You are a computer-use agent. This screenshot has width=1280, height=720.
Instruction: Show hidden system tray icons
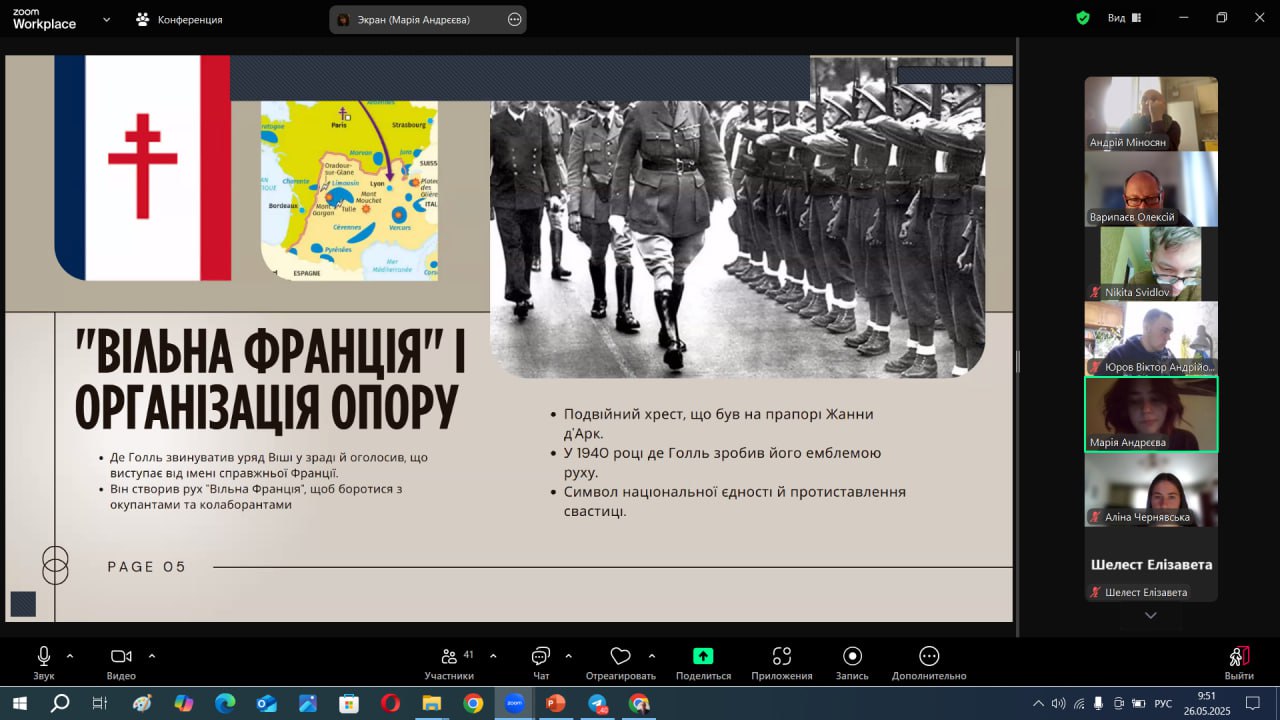(1038, 703)
